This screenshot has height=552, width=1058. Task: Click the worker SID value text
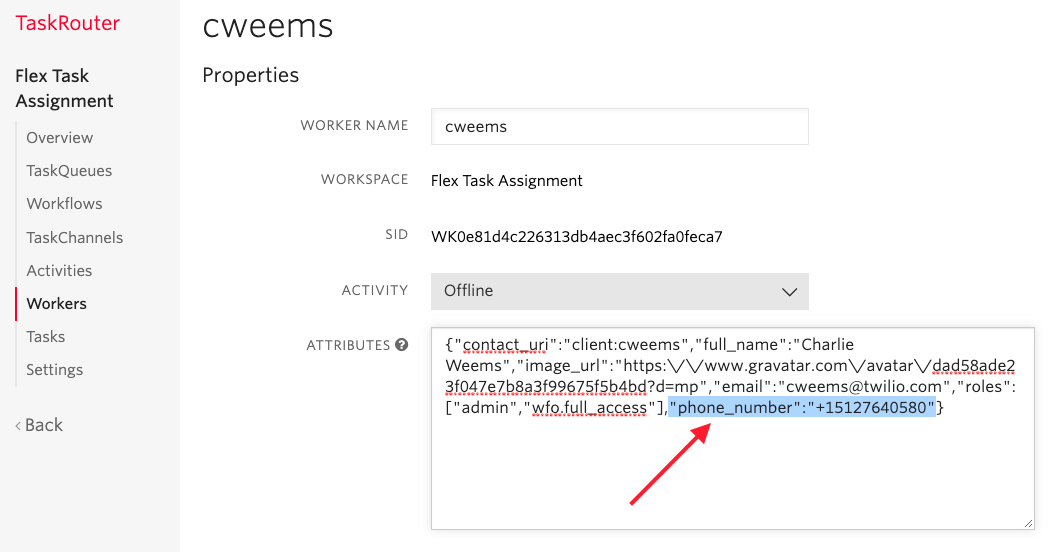pyautogui.click(x=576, y=237)
